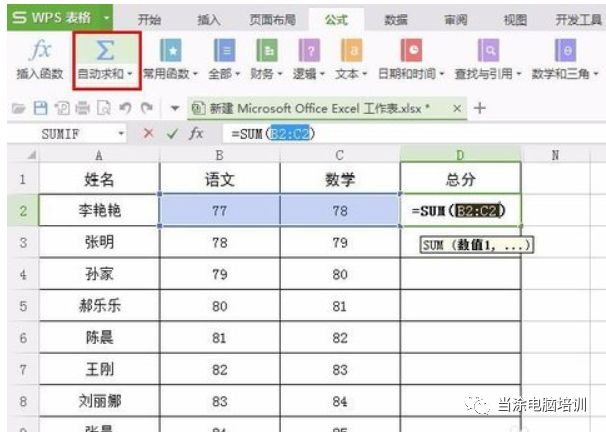Switch to the 插入 tab

pos(209,19)
